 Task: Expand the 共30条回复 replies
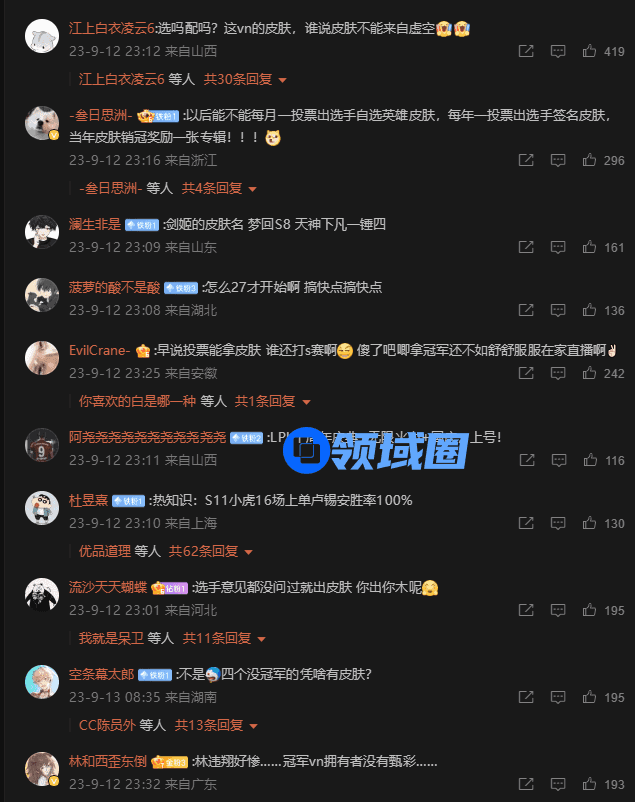(x=245, y=79)
